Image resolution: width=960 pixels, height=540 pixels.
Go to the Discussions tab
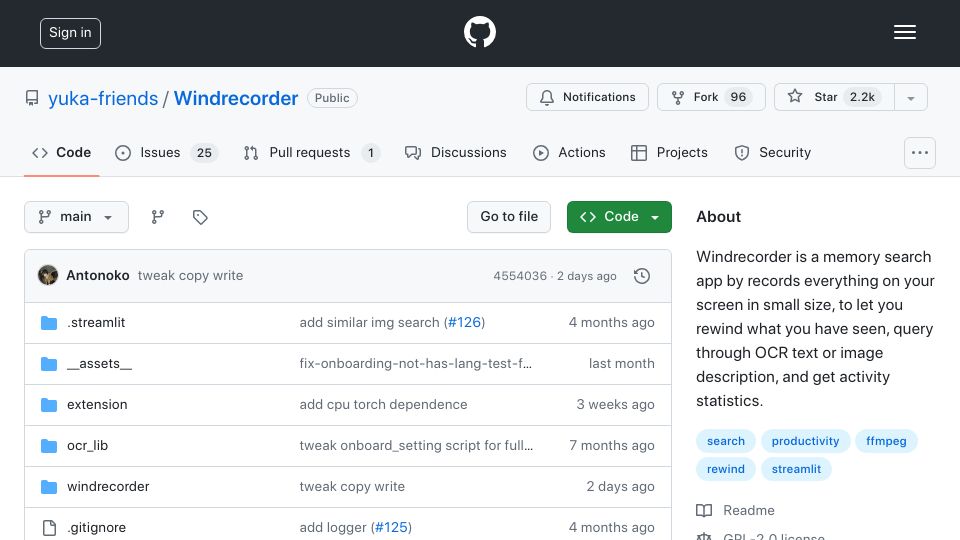click(456, 152)
